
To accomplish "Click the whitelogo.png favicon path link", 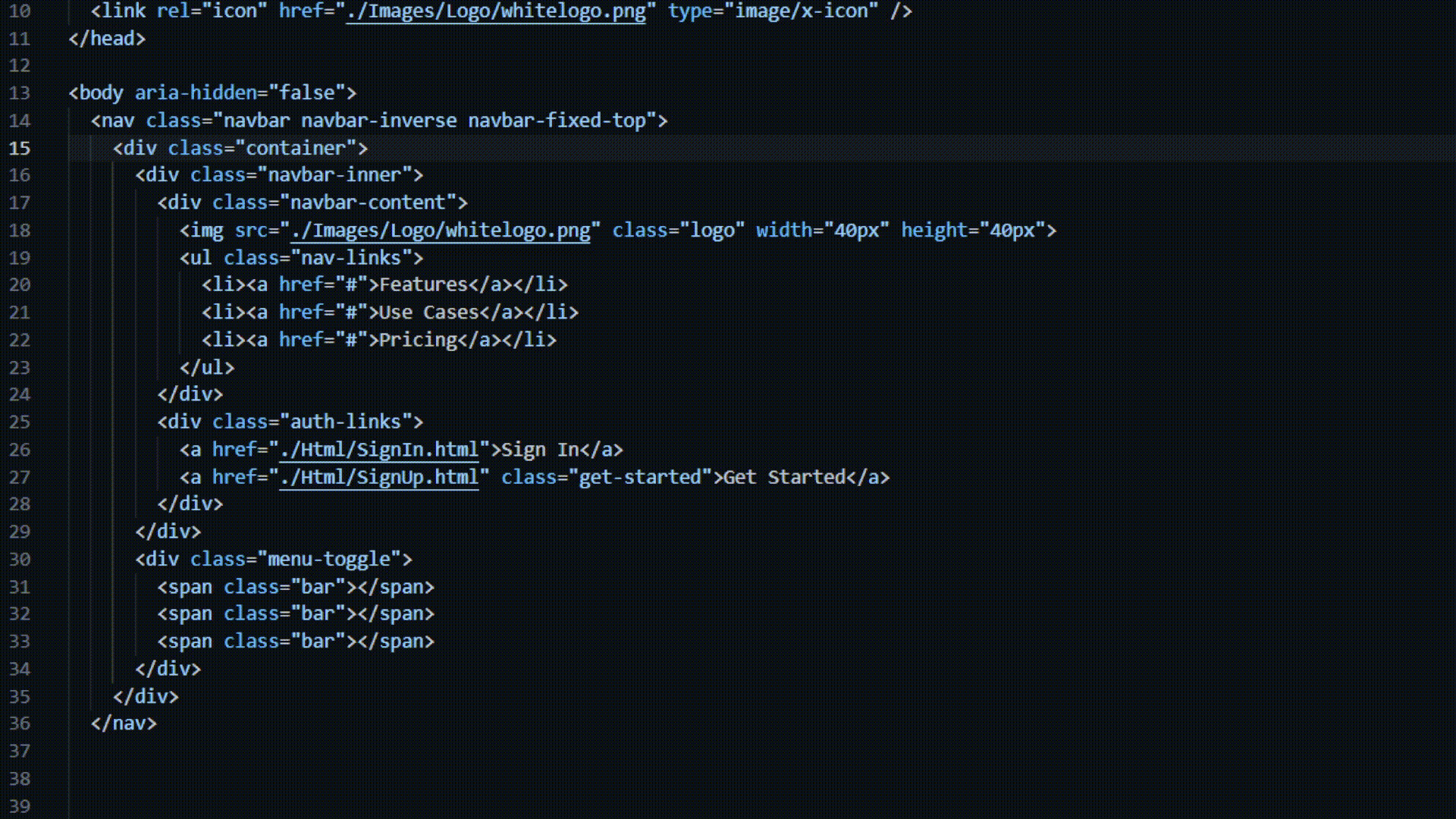I will pyautogui.click(x=497, y=11).
